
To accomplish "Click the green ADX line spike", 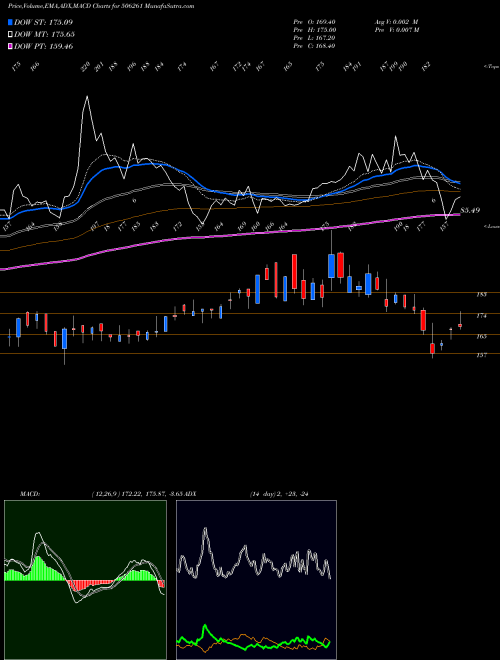I will pos(205,628).
